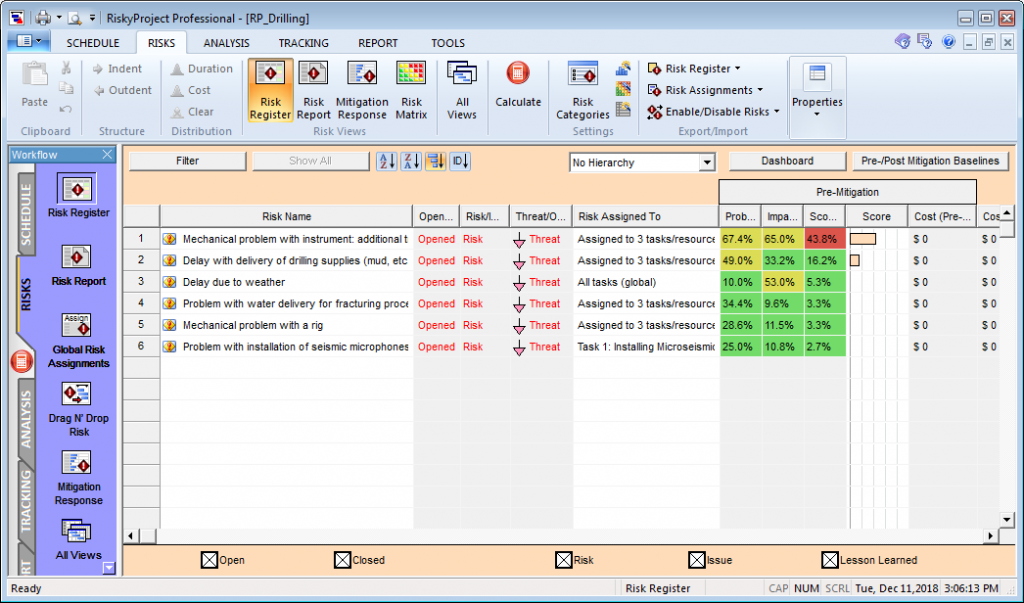Screen dimensions: 1024x603
Task: Open the printer dropdown arrow in title bar
Action: point(59,18)
